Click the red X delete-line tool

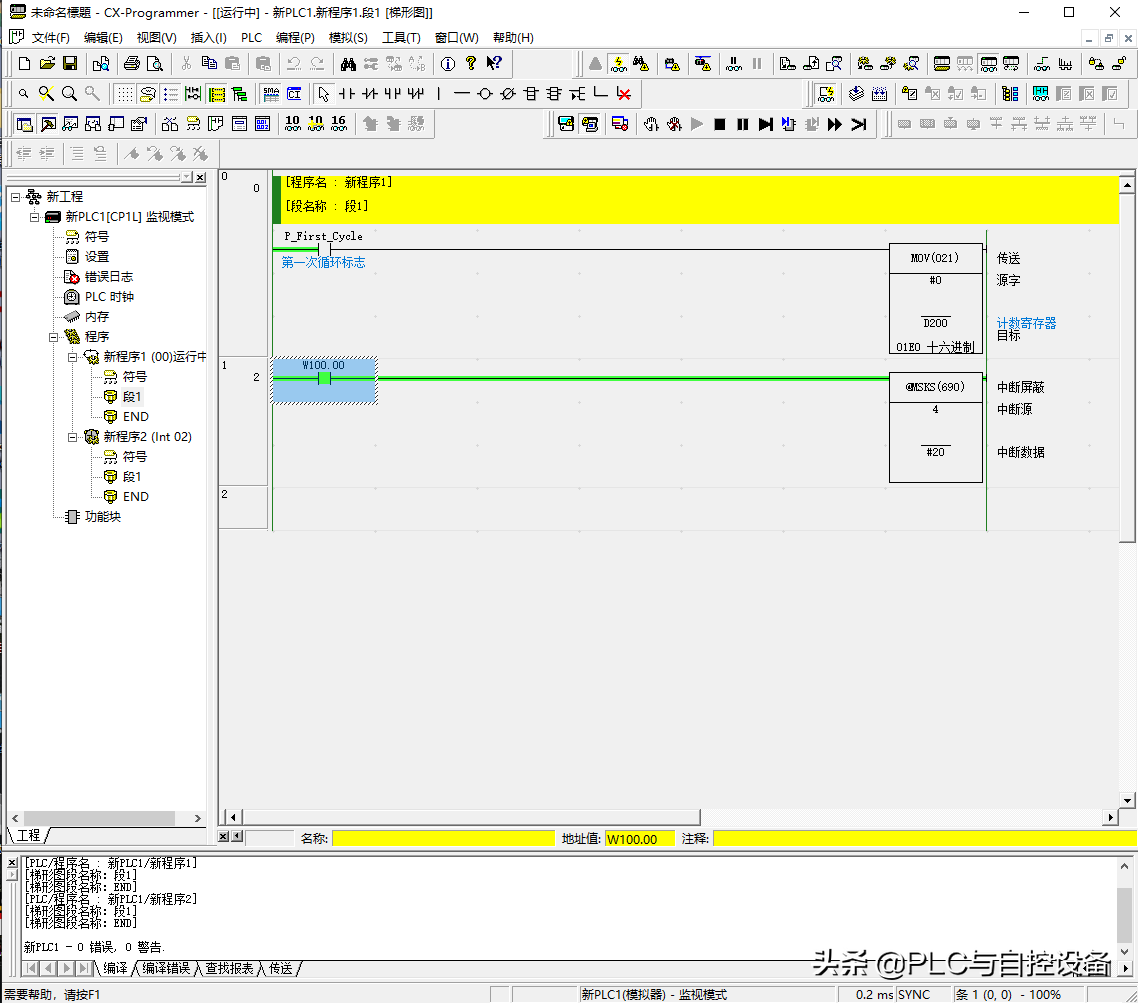pos(624,94)
